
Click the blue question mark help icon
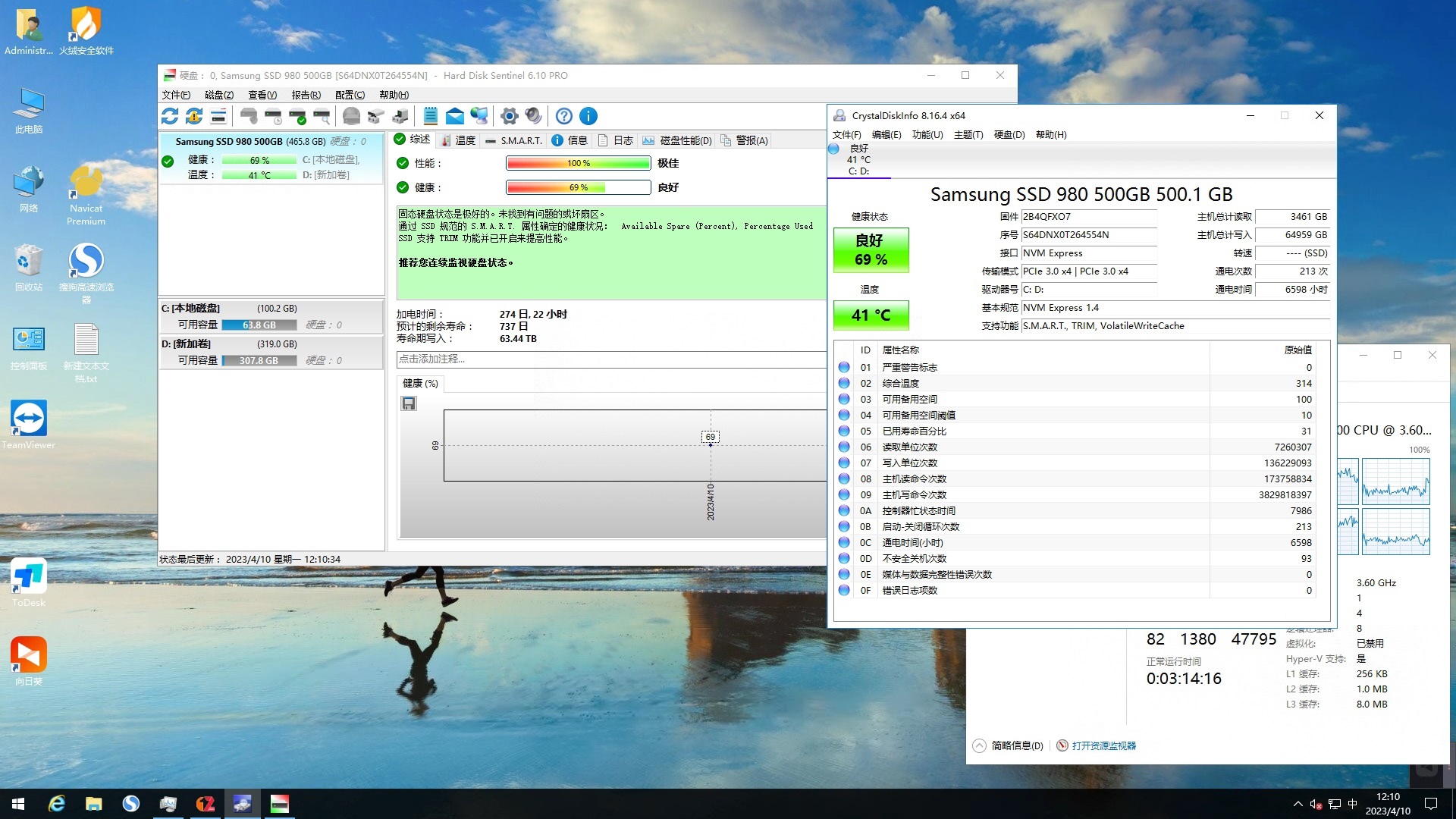(x=563, y=116)
